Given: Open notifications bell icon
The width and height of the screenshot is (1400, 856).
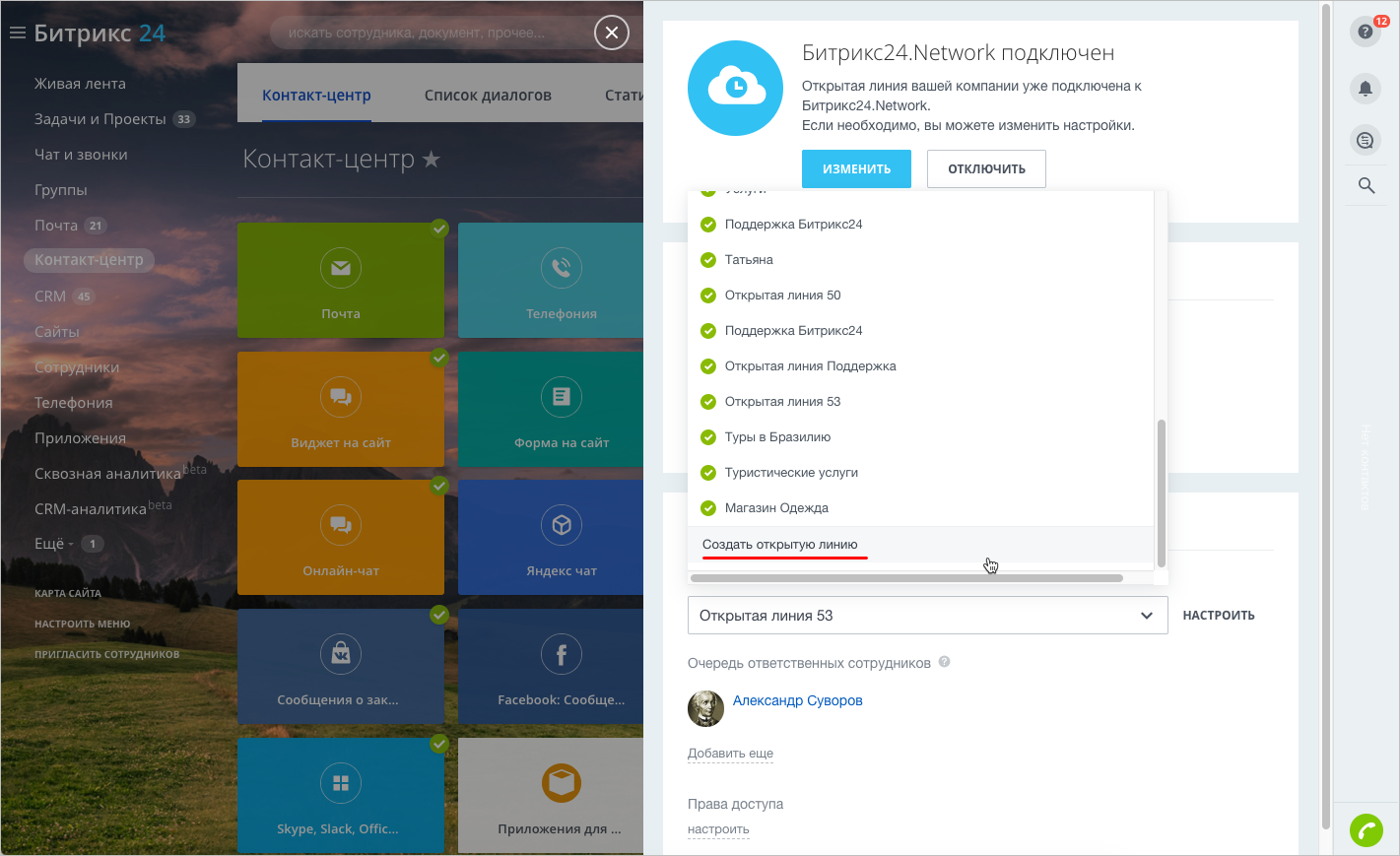Looking at the screenshot, I should (1365, 89).
